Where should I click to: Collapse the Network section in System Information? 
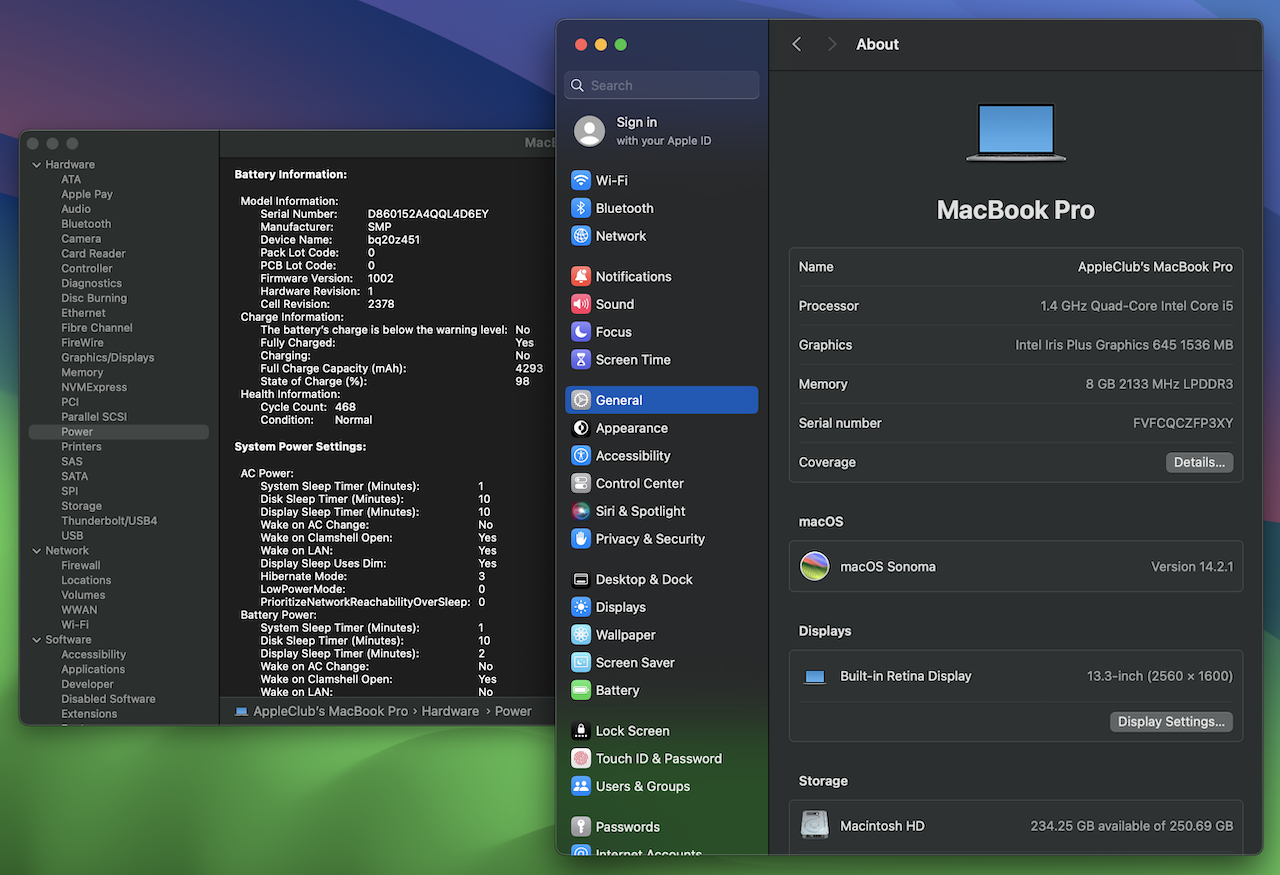click(x=37, y=551)
